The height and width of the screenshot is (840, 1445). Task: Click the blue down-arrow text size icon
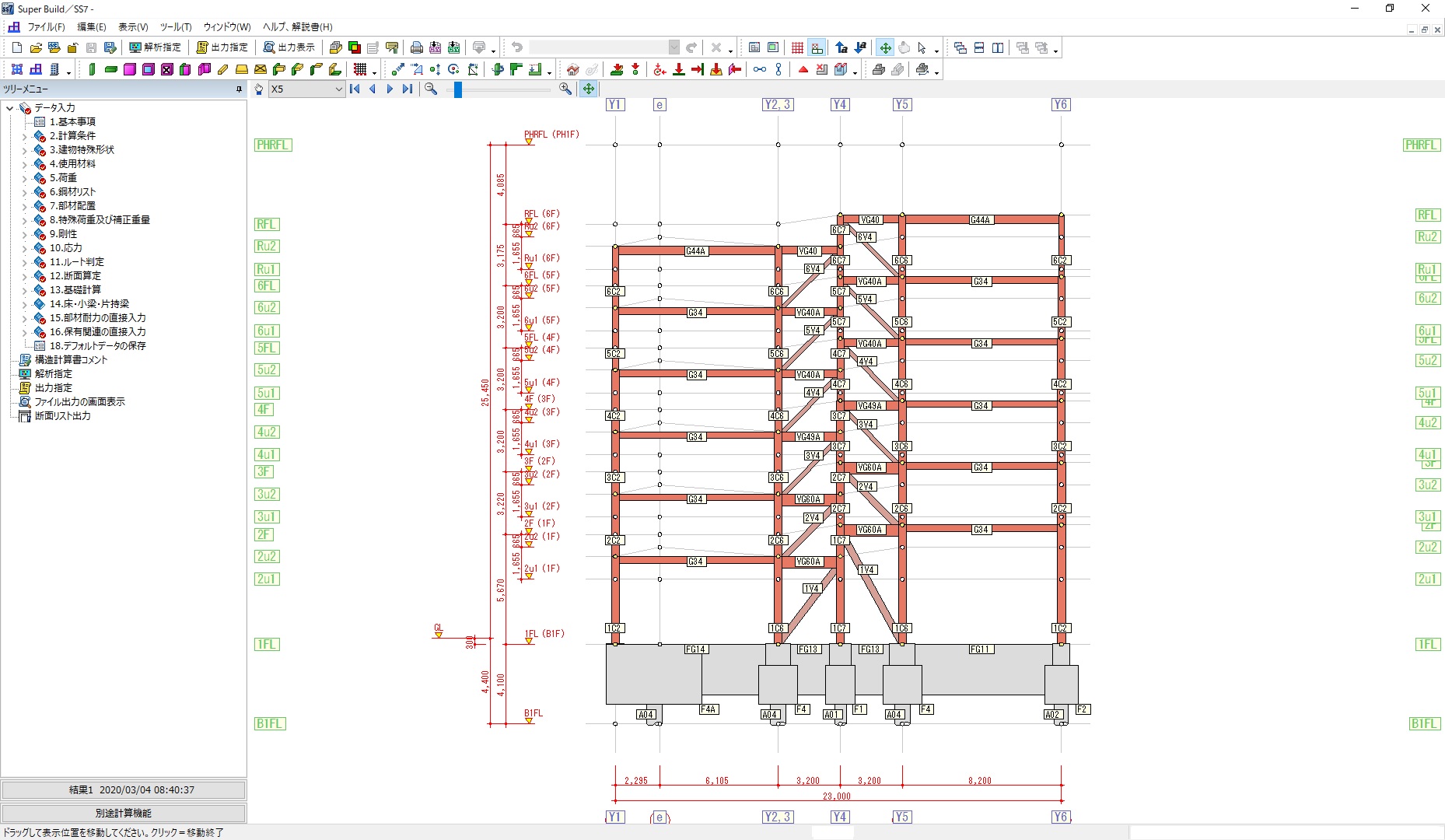[860, 48]
